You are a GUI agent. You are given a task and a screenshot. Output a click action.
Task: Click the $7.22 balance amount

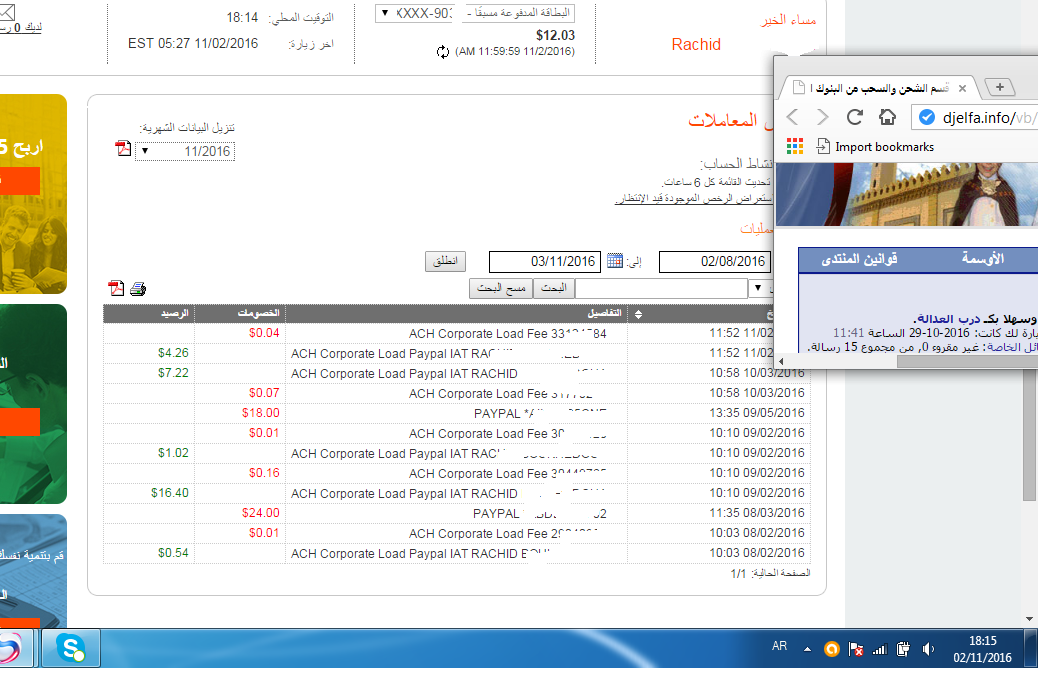tap(173, 373)
